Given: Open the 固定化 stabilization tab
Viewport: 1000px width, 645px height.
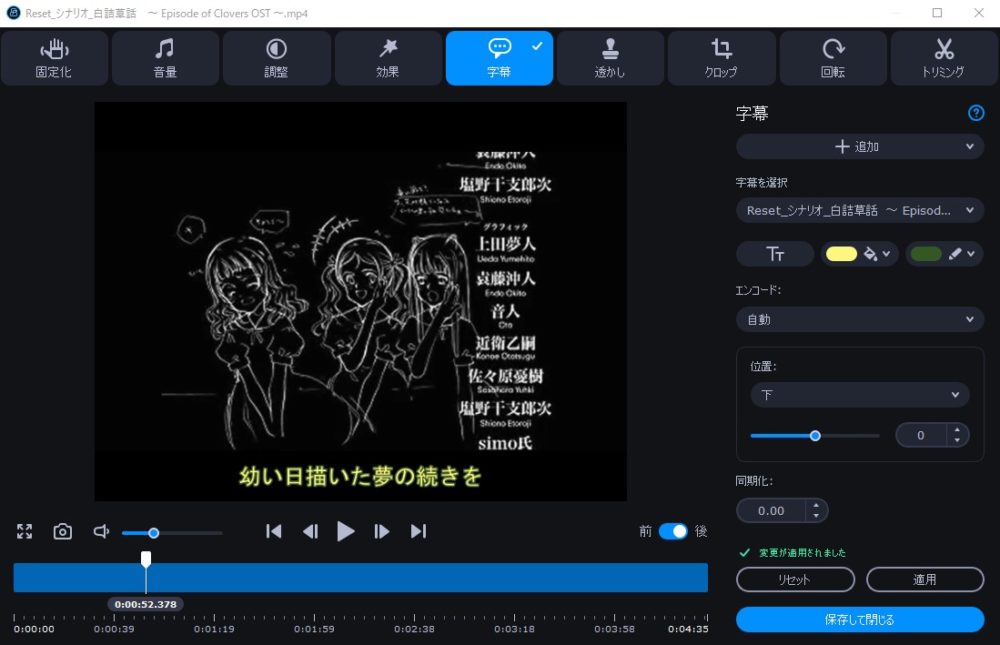Looking at the screenshot, I should 54,58.
